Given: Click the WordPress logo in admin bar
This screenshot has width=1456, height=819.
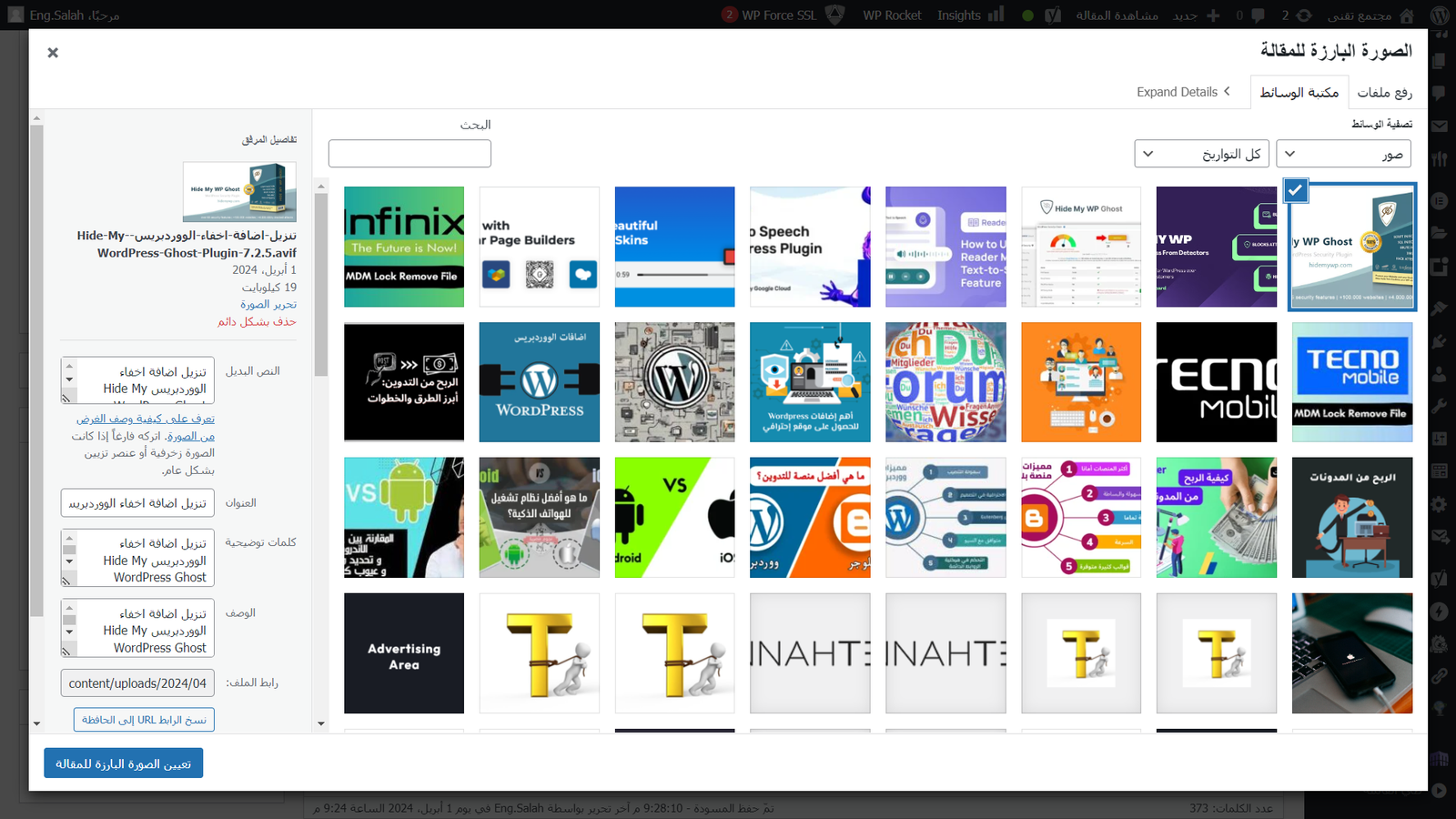Looking at the screenshot, I should (x=1440, y=15).
